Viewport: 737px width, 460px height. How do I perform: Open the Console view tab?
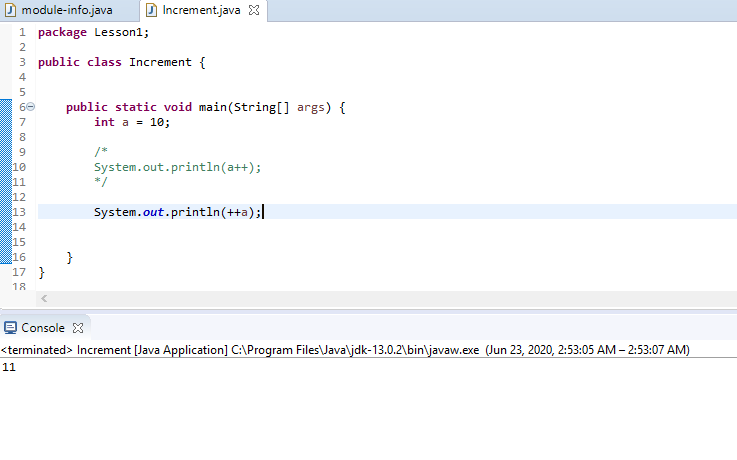click(x=43, y=327)
